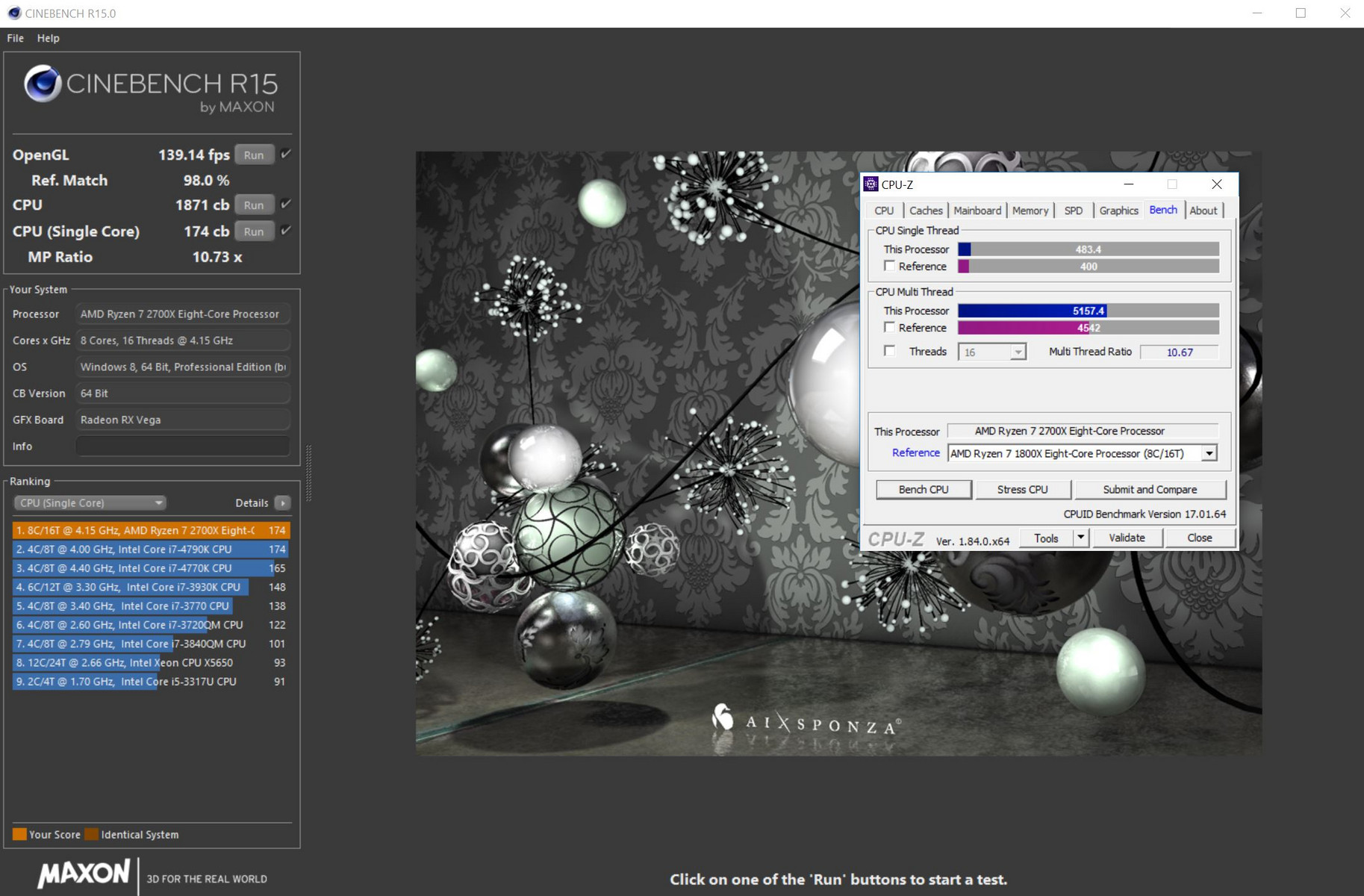This screenshot has height=896, width=1364.
Task: Select ranking row 1 AMD Ryzen 7 2700X
Action: [151, 530]
